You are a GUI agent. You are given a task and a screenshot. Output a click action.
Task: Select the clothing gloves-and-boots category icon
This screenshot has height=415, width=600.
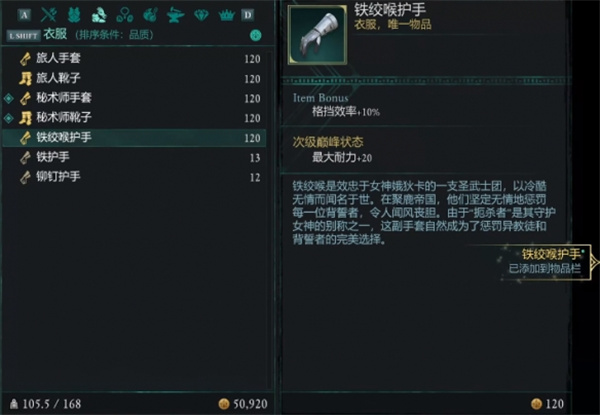(99, 15)
